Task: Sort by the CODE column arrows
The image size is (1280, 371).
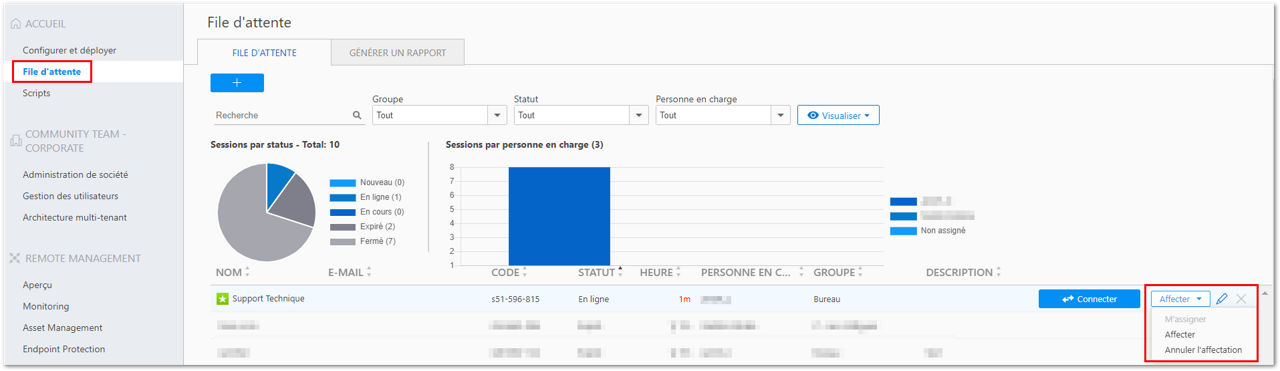Action: coord(524,272)
